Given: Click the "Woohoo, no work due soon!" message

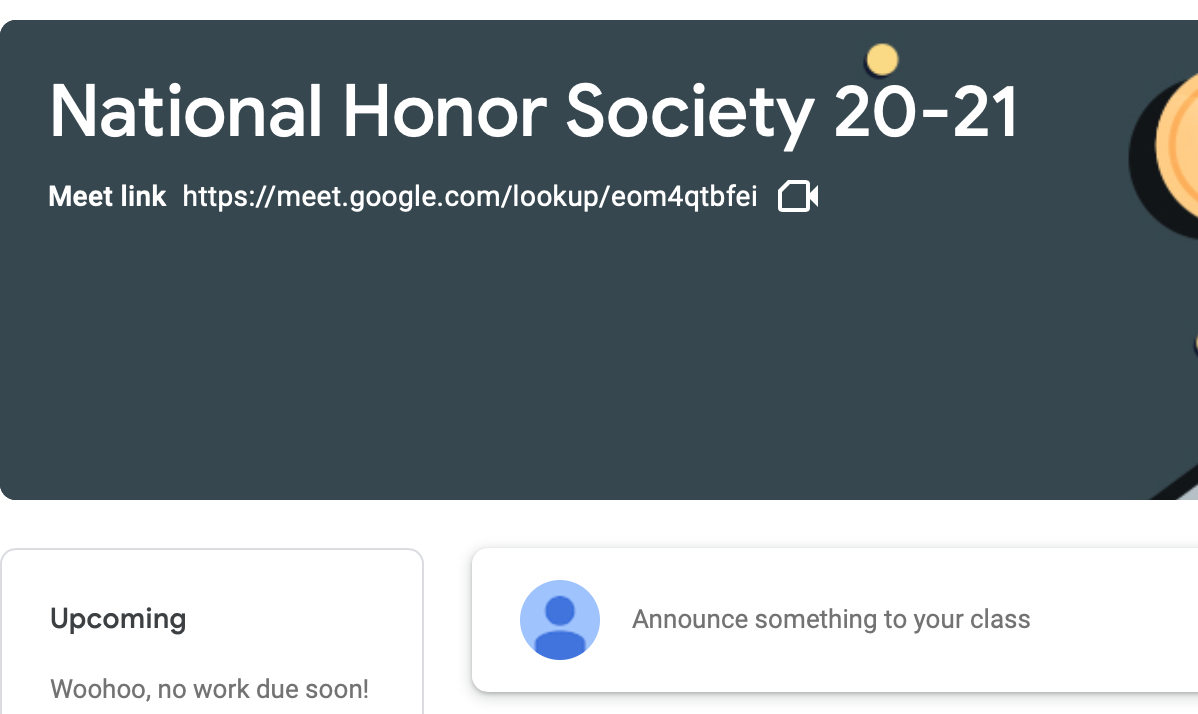Looking at the screenshot, I should 209,689.
